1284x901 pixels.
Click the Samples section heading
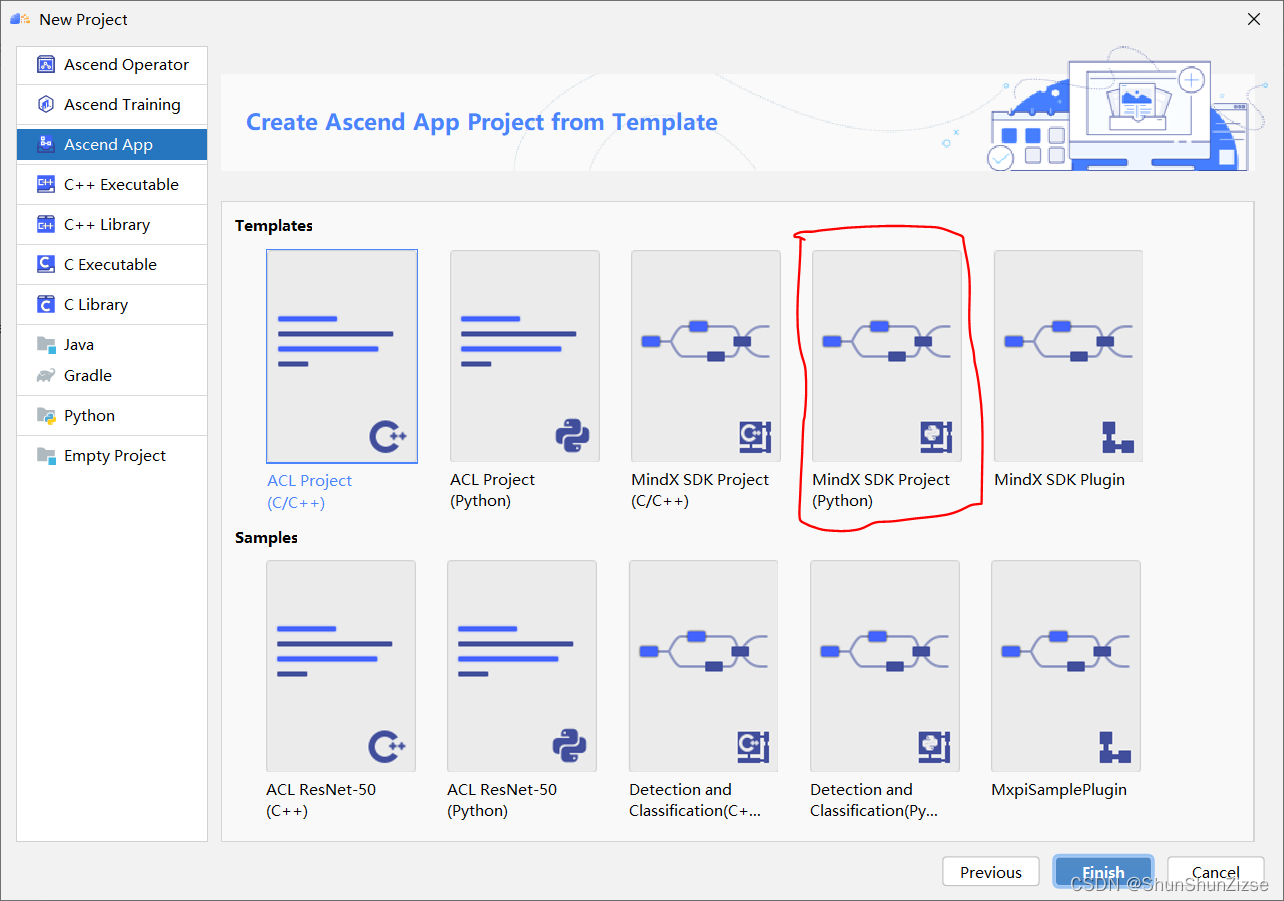pyautogui.click(x=266, y=538)
